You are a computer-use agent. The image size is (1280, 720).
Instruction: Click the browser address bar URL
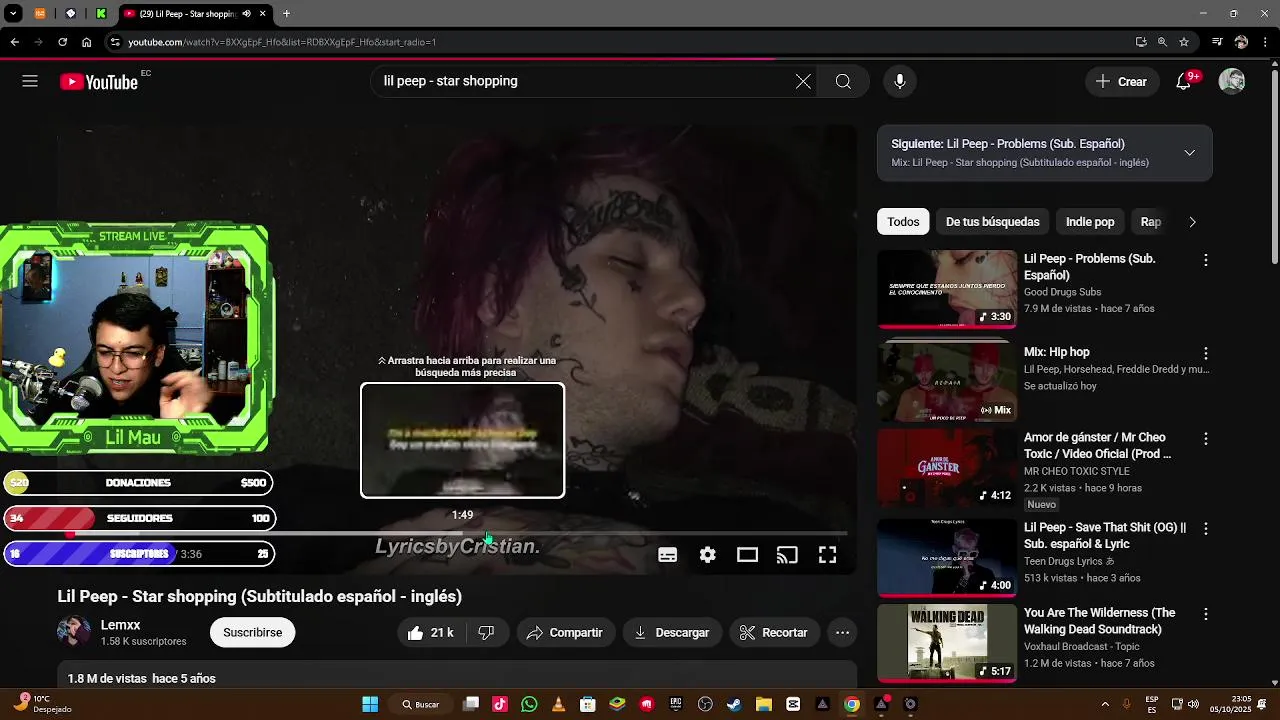coord(282,42)
